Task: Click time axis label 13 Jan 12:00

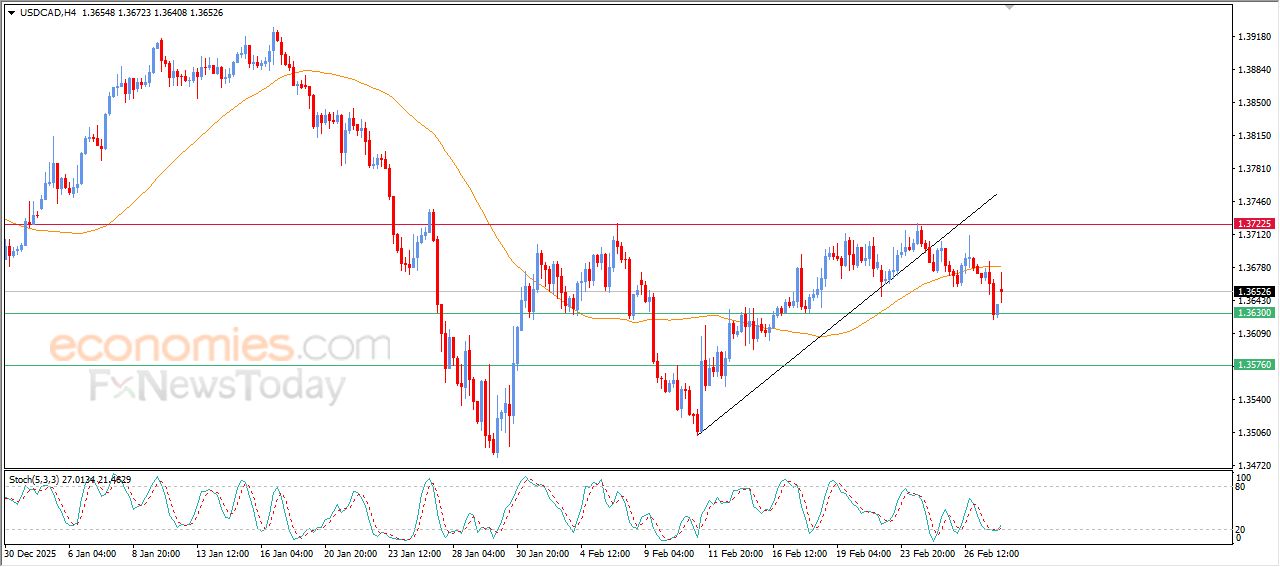Action: (222, 553)
